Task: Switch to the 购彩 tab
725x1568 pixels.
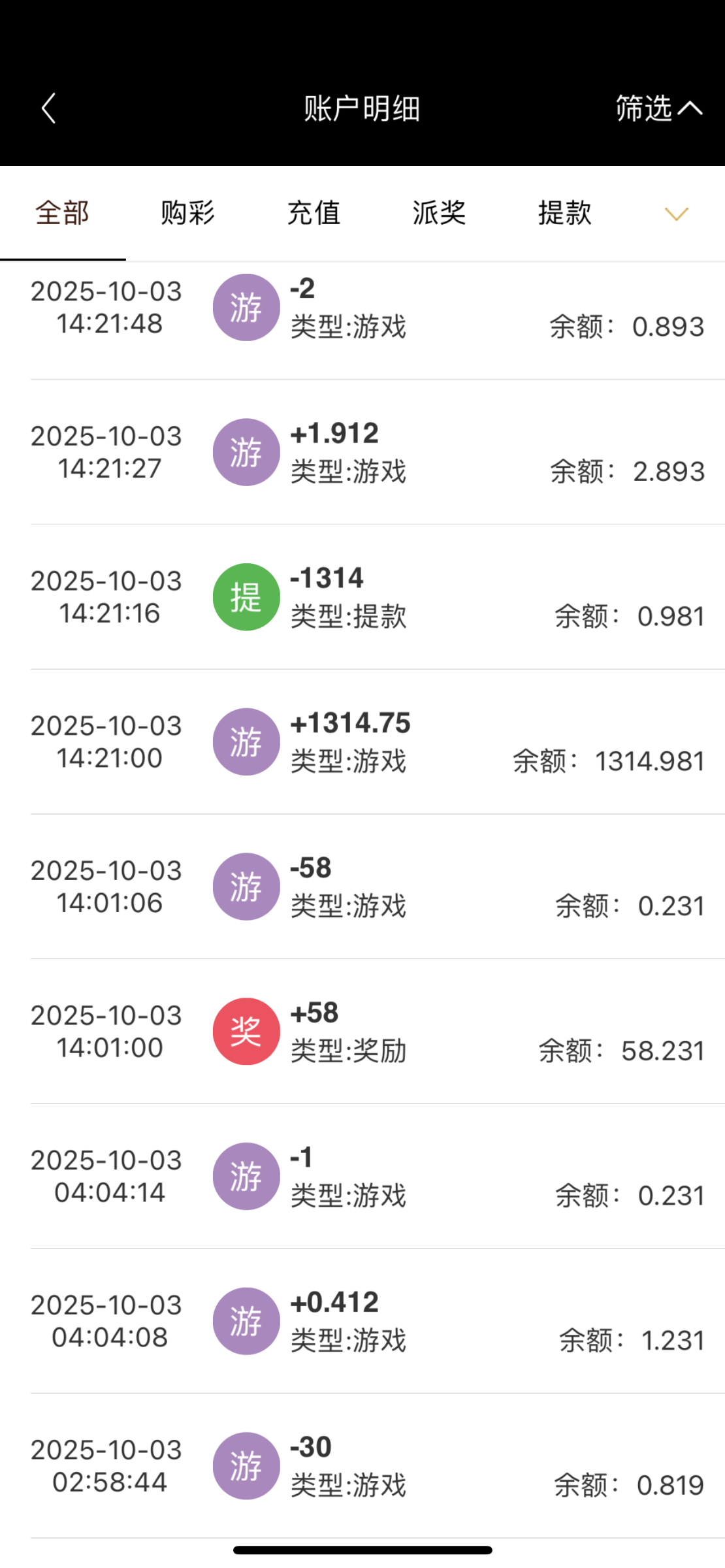Action: 187,213
